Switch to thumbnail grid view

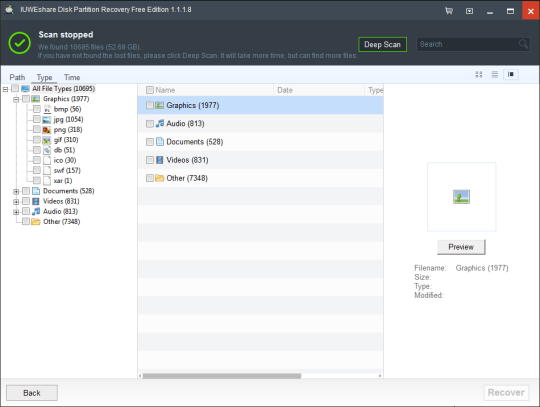pyautogui.click(x=479, y=74)
